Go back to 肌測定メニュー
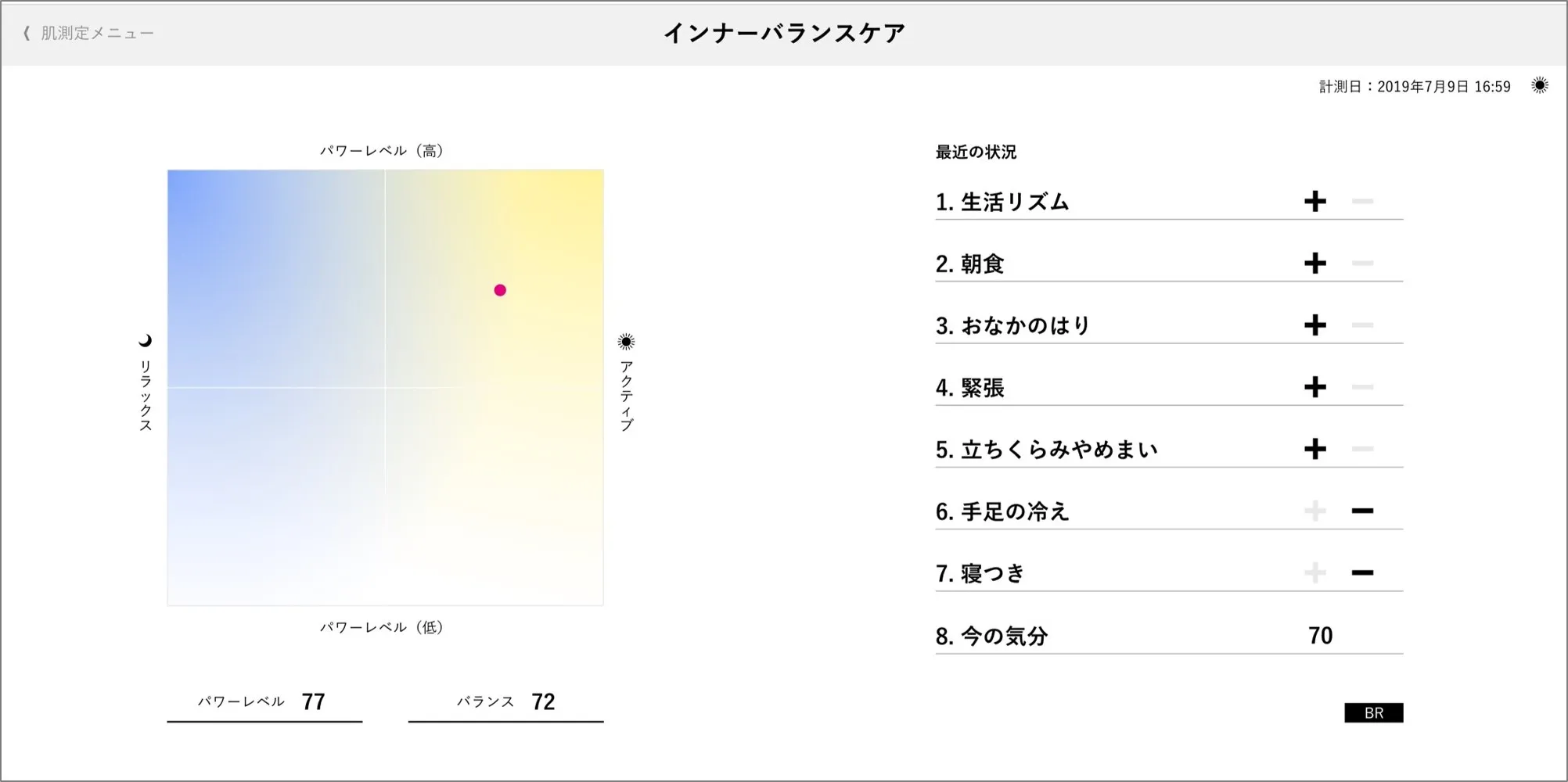The width and height of the screenshot is (1568, 782). click(x=97, y=33)
